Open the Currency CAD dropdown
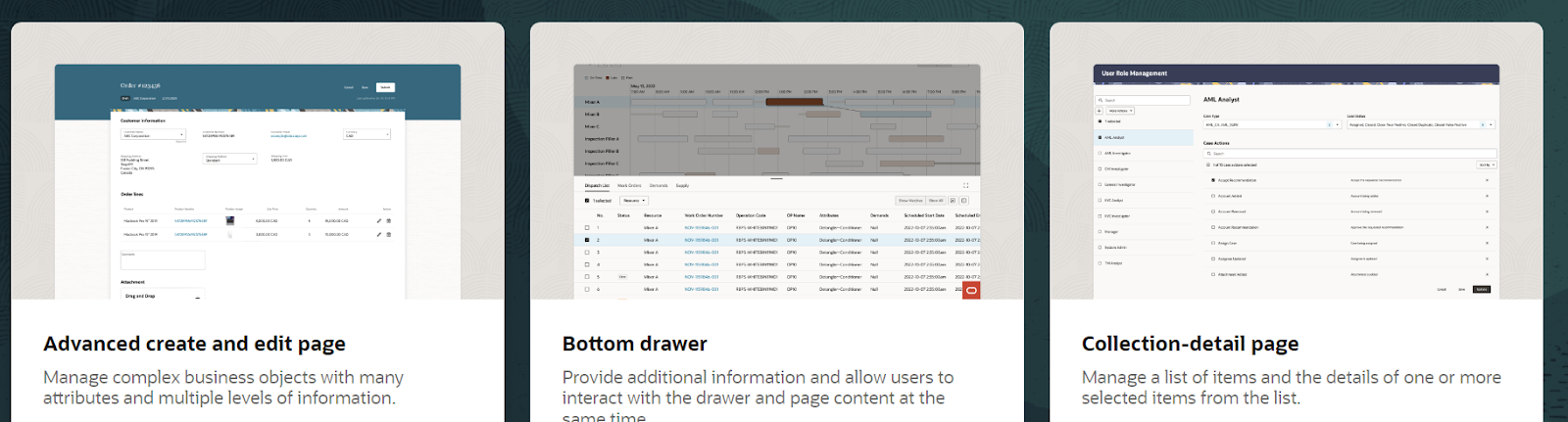1568x422 pixels. pos(367,135)
